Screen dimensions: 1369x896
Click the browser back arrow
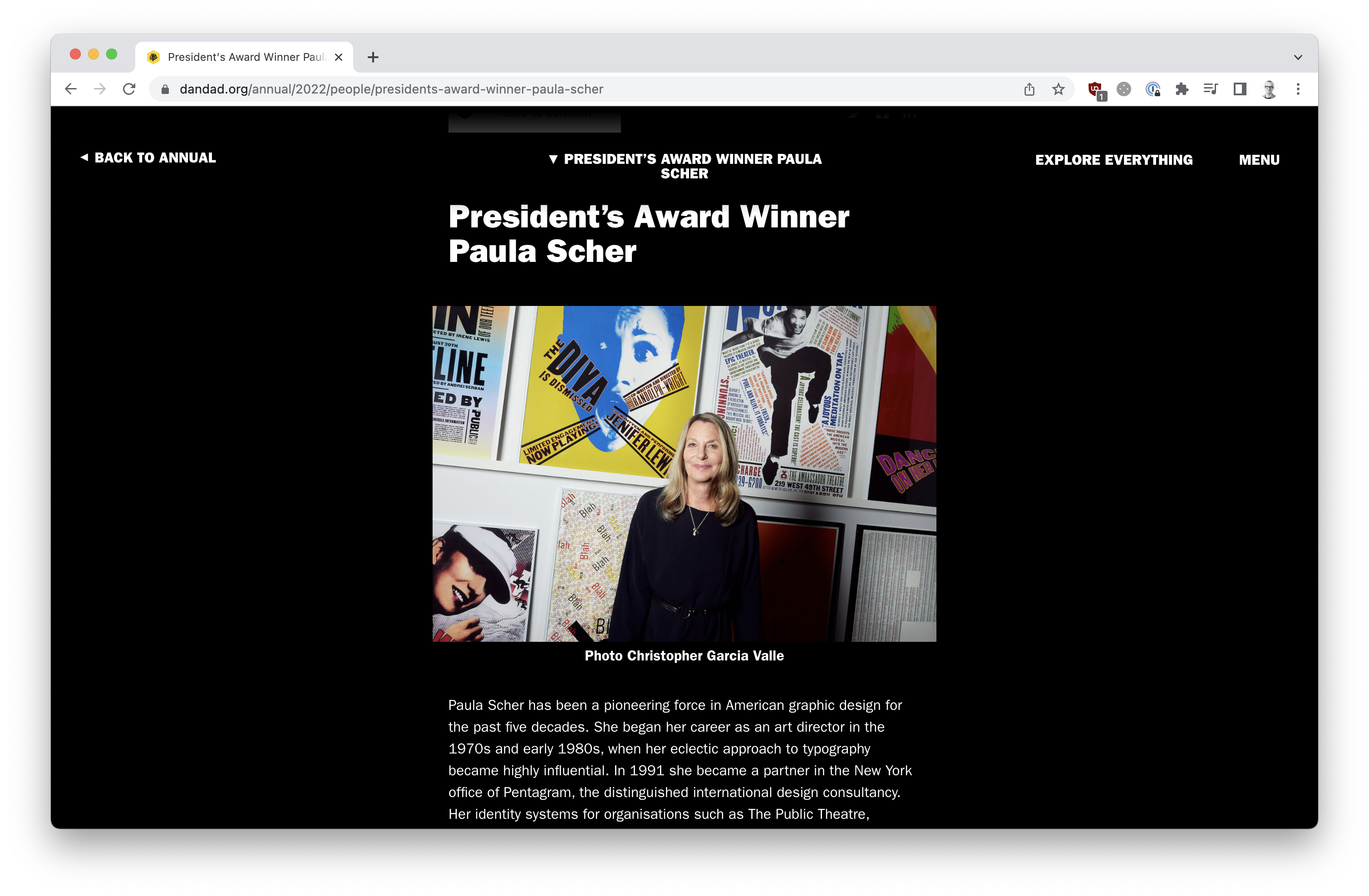[x=71, y=89]
